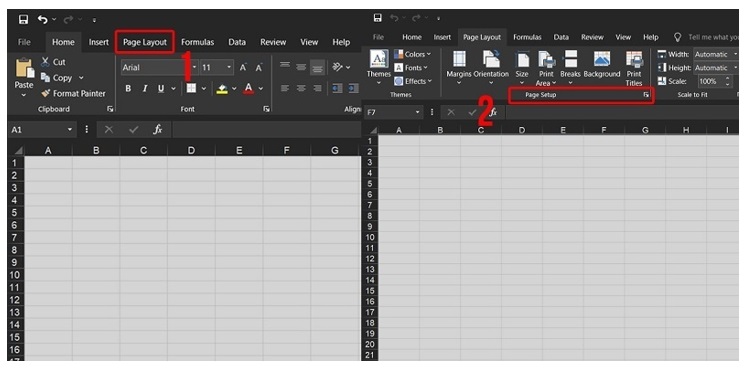Screen dimensions: 746x371
Task: Select Center alignment icon
Action: tap(301, 88)
